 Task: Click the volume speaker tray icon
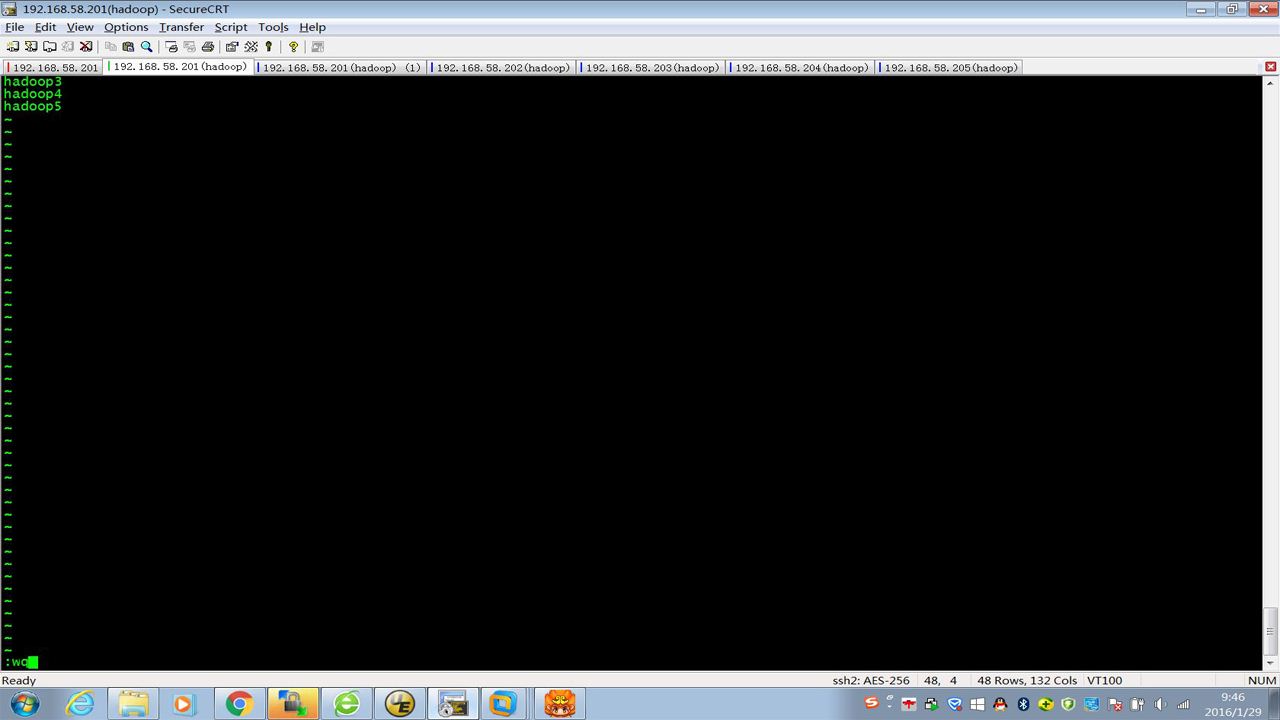pos(1160,704)
